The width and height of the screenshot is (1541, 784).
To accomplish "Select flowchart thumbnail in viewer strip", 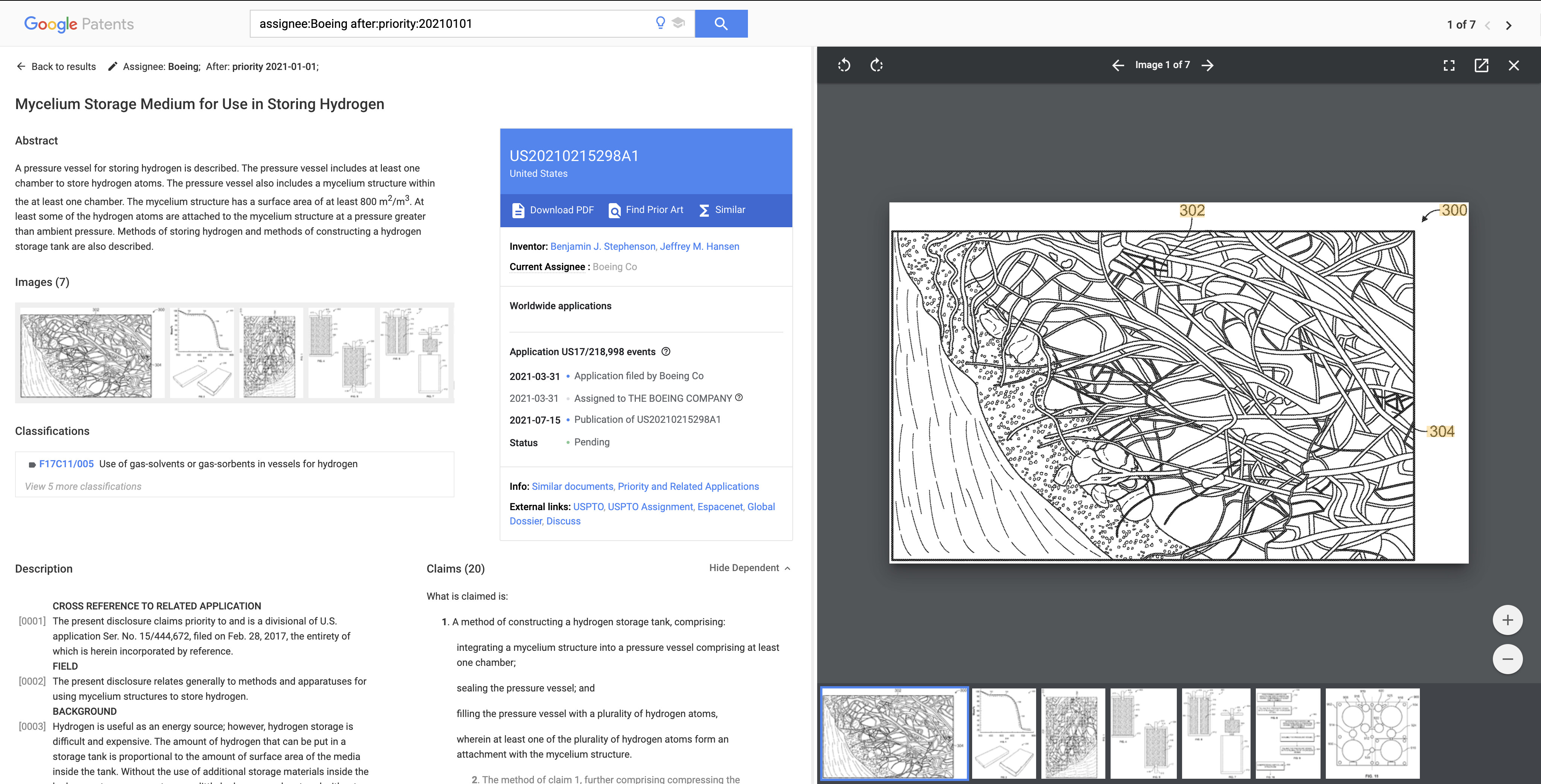I will [x=1287, y=733].
